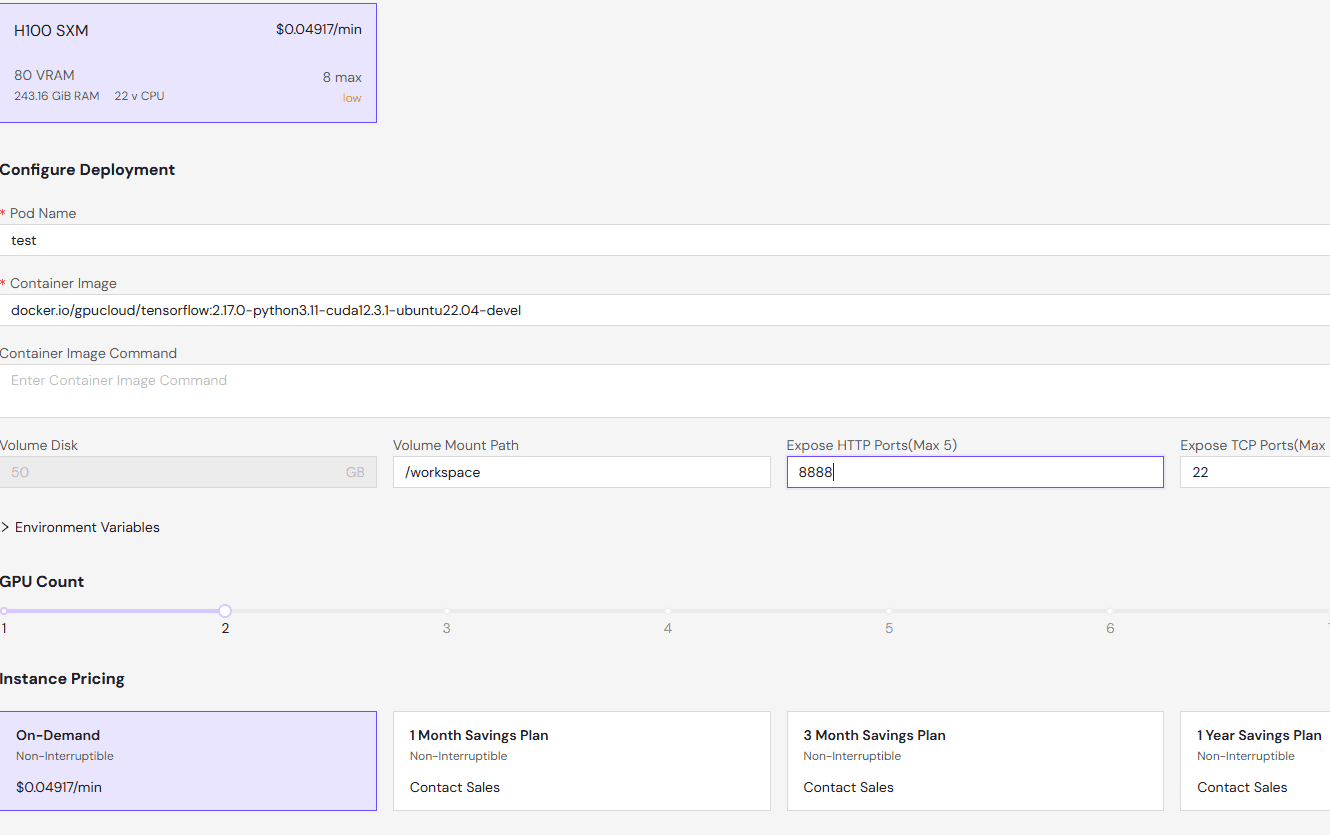
Task: Select the 1 Year Savings Plan
Action: point(1256,761)
